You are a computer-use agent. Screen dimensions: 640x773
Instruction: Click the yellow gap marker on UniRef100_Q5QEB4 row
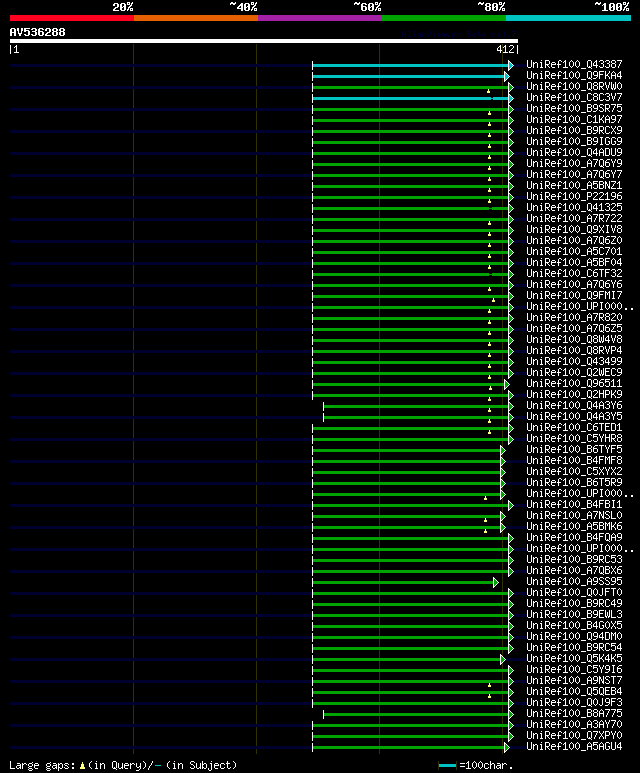tap(490, 696)
